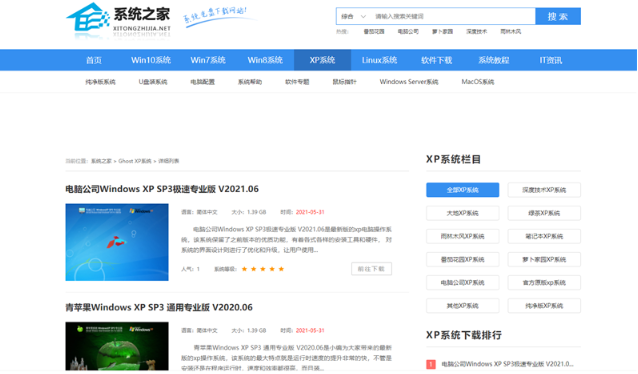Image resolution: width=638 pixels, height=374 pixels.
Task: Click the 系统之家 breadcrumb link
Action: (101, 161)
